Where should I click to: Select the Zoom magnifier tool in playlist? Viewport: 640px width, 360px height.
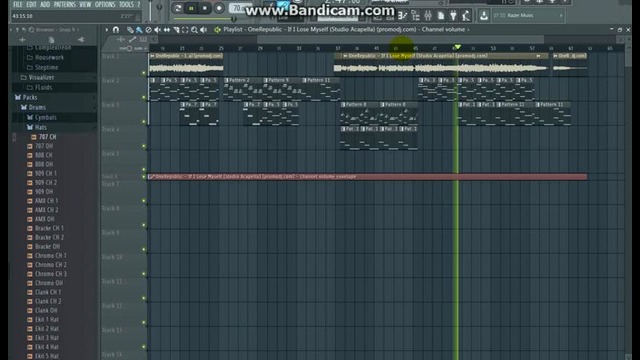(x=195, y=30)
